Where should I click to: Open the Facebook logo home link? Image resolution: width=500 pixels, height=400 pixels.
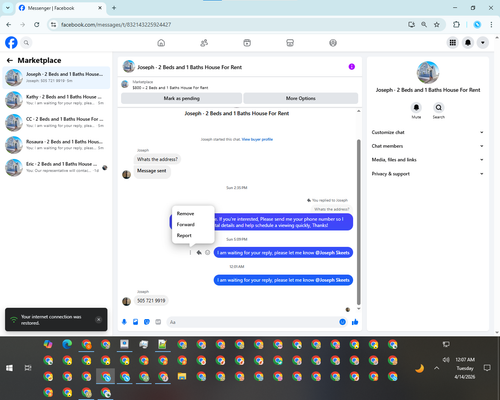point(11,43)
